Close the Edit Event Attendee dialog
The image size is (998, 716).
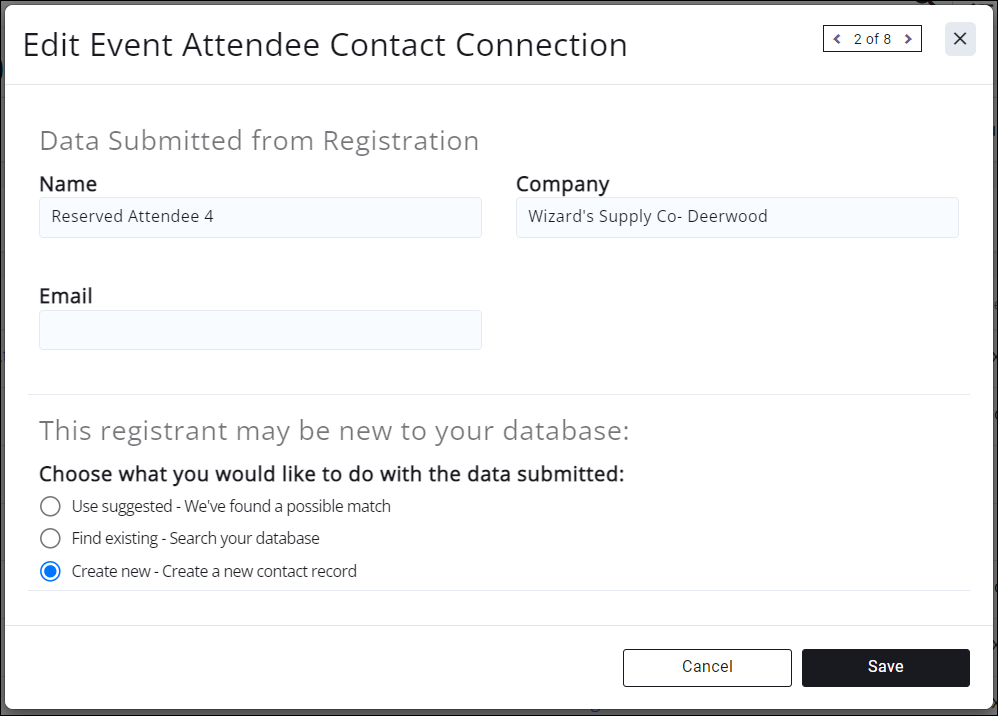pos(960,39)
